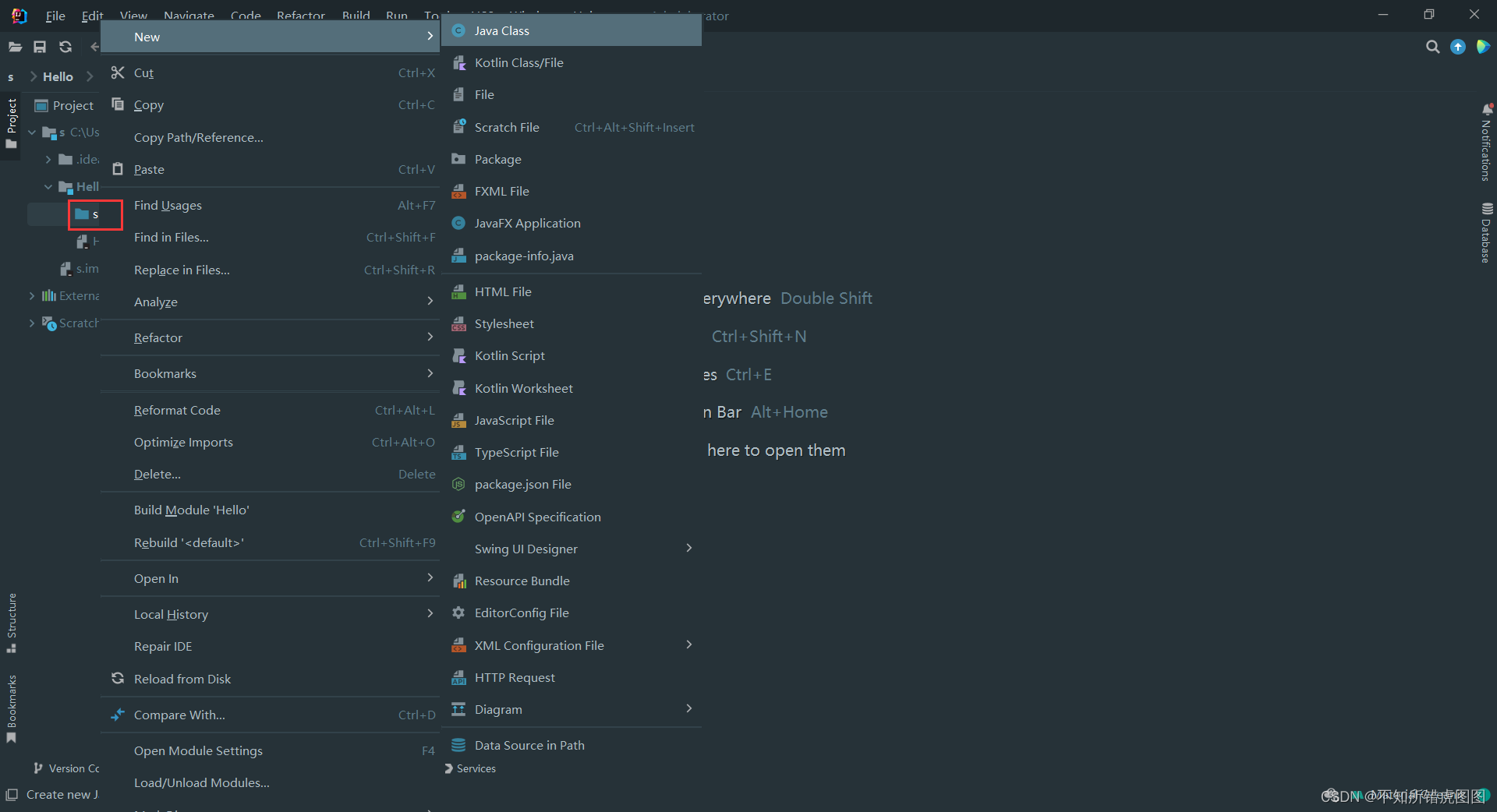
Task: Select Find in Files
Action: pos(271,237)
